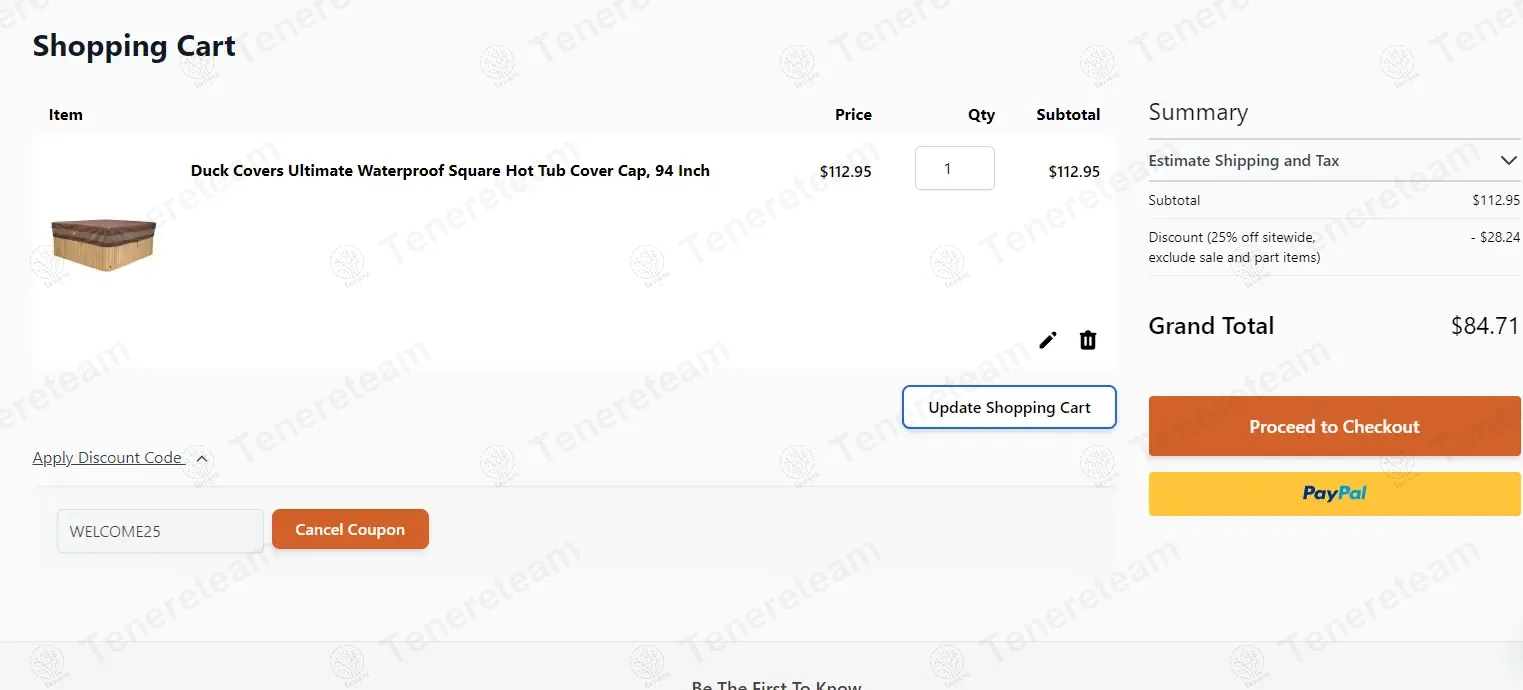1523x690 pixels.
Task: Open the Duck Covers product name link
Action: pyautogui.click(x=450, y=171)
